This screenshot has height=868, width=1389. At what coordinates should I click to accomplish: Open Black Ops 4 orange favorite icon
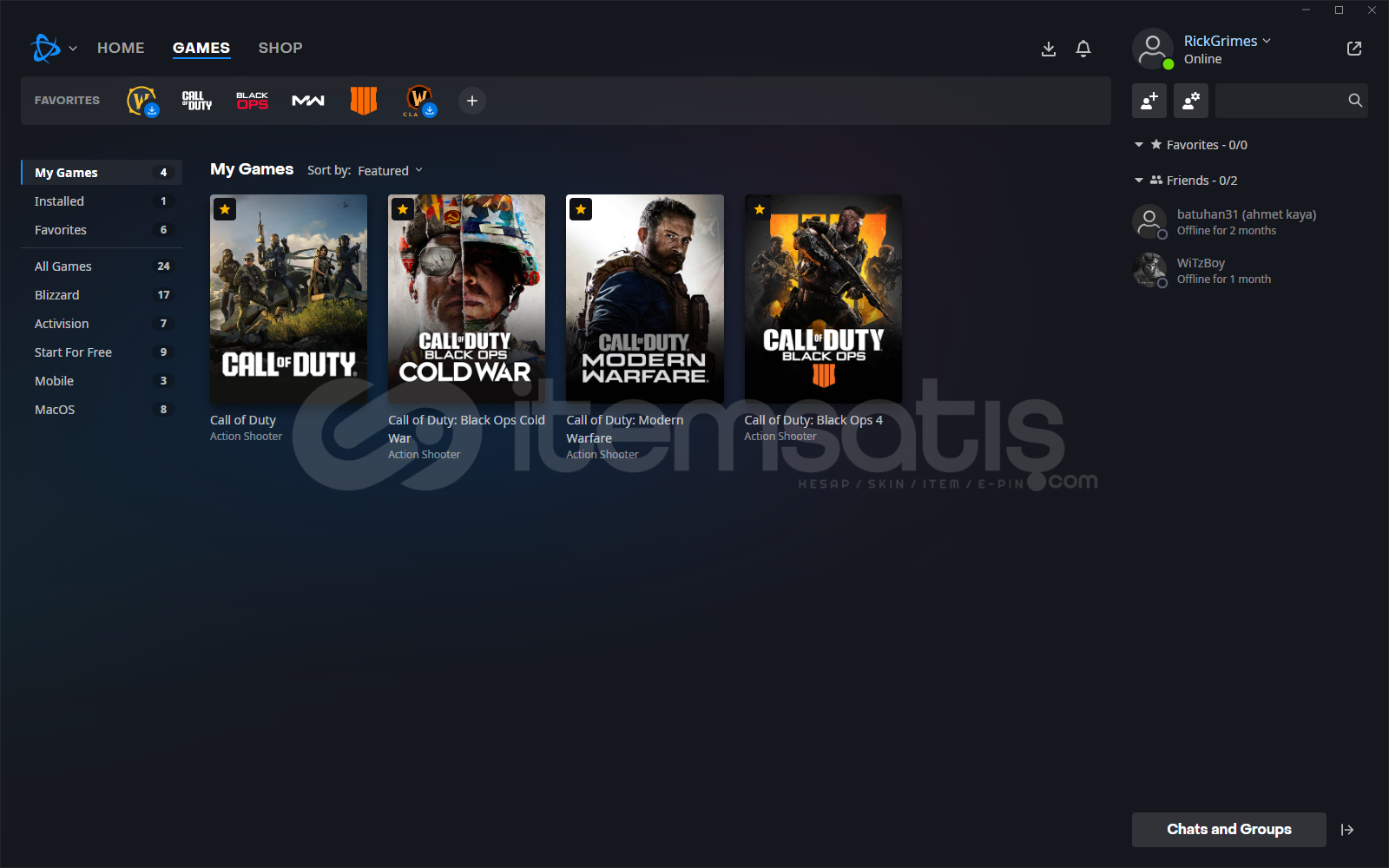pos(364,101)
